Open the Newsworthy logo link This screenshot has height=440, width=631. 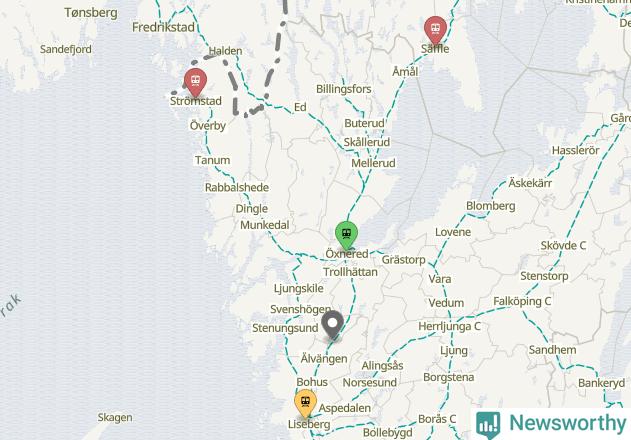coord(551,424)
